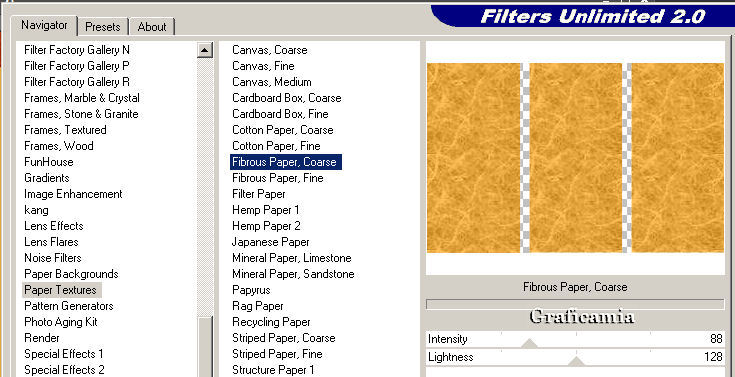This screenshot has height=377, width=735.
Task: Pick Mineral Paper, Limestone filter
Action: click(292, 257)
